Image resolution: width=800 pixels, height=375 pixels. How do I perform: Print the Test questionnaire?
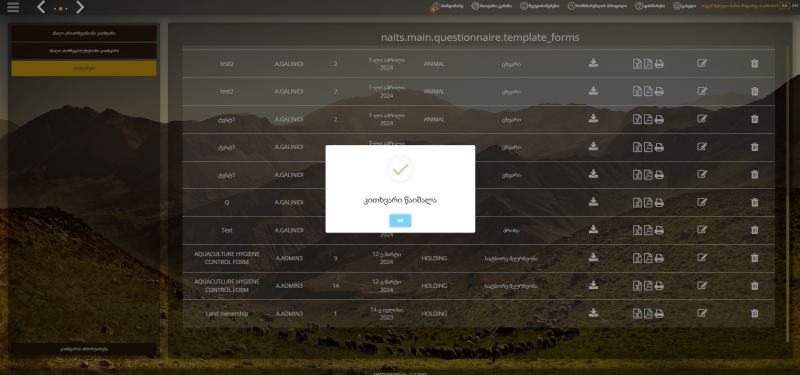click(x=659, y=230)
